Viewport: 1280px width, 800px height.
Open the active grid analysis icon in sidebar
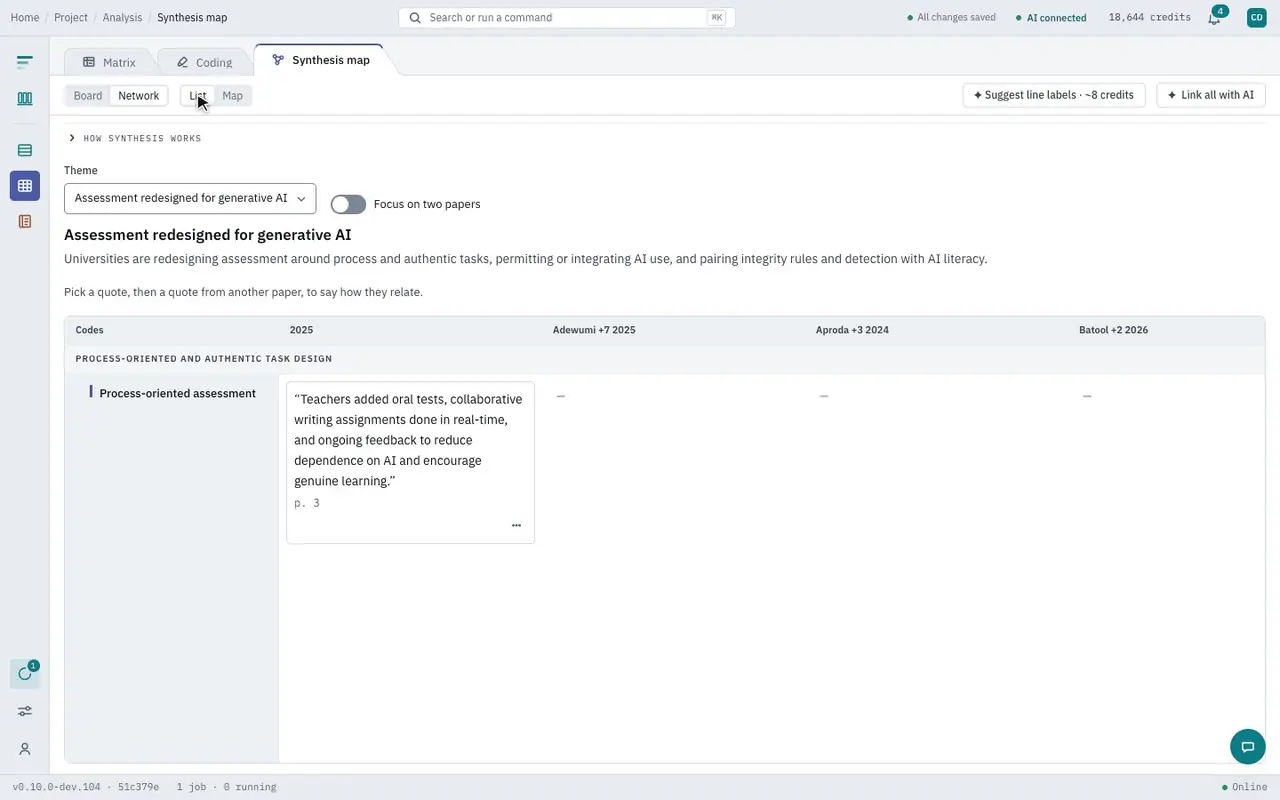click(25, 186)
